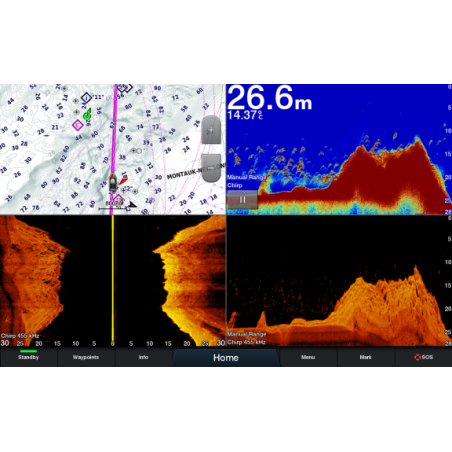Zoom out on the chart with minus button

(x=211, y=168)
